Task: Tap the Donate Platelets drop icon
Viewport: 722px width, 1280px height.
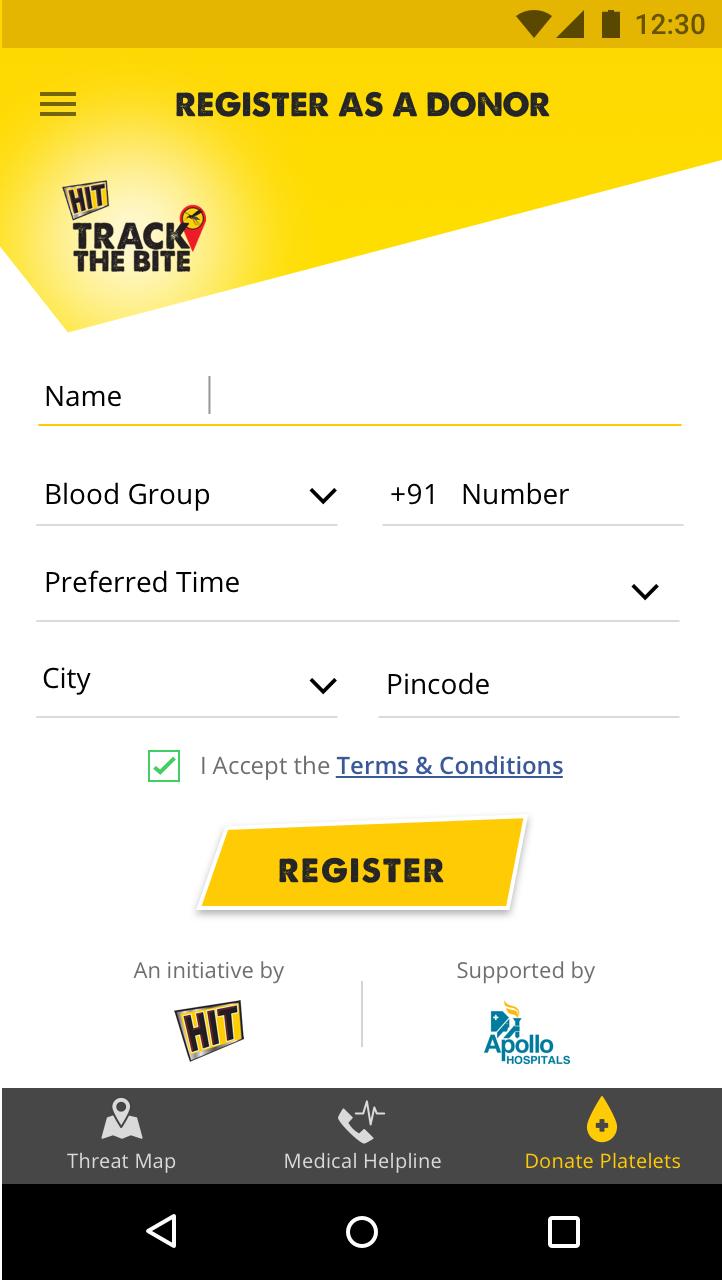Action: click(602, 1119)
